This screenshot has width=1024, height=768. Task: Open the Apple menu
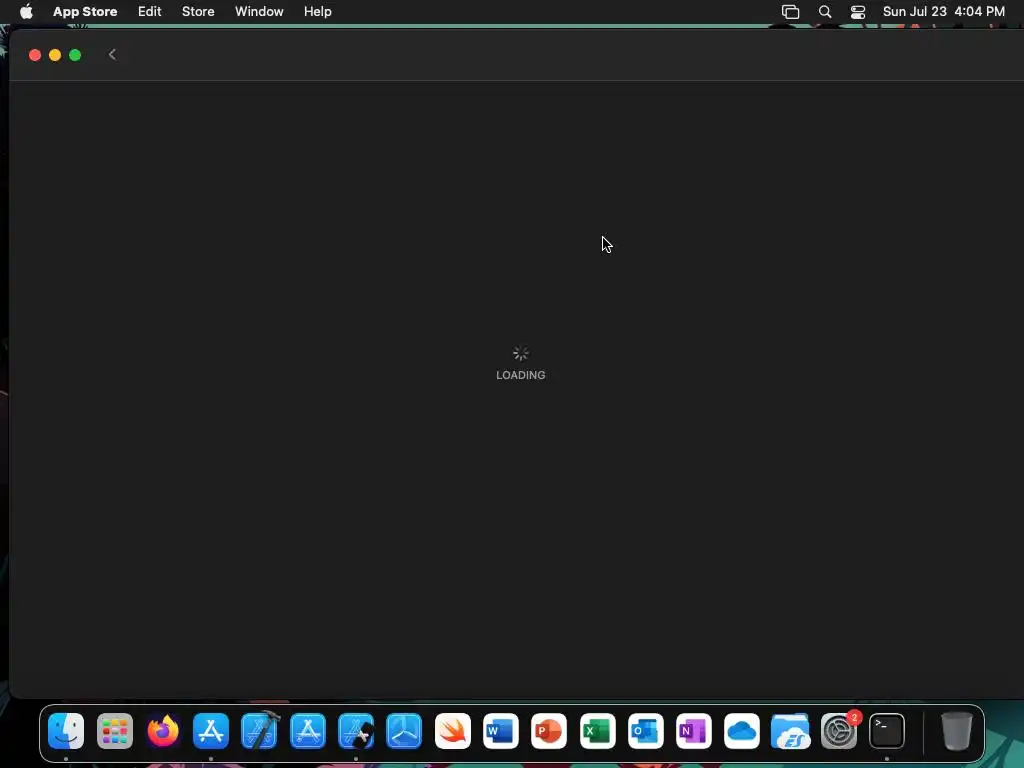click(26, 12)
